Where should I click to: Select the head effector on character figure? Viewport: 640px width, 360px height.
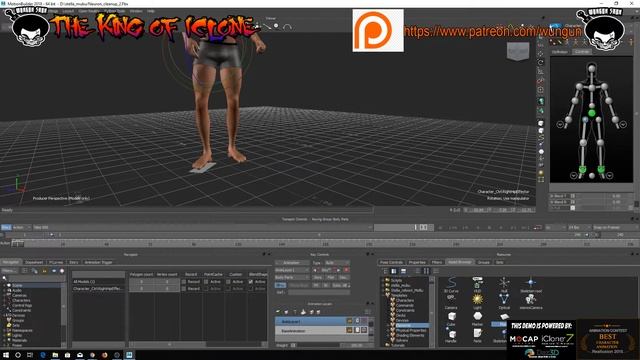591,68
